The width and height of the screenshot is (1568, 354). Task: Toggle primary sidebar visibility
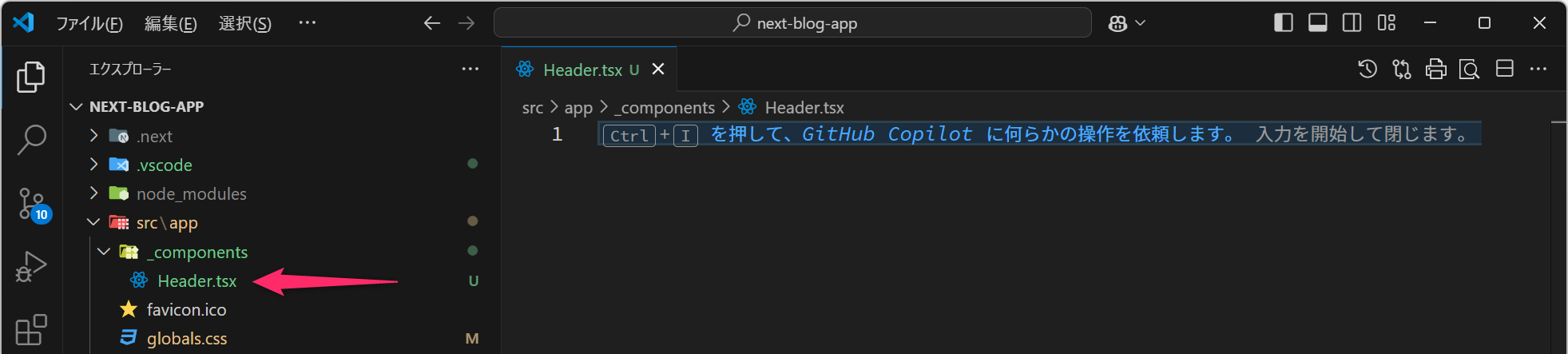click(x=1283, y=23)
